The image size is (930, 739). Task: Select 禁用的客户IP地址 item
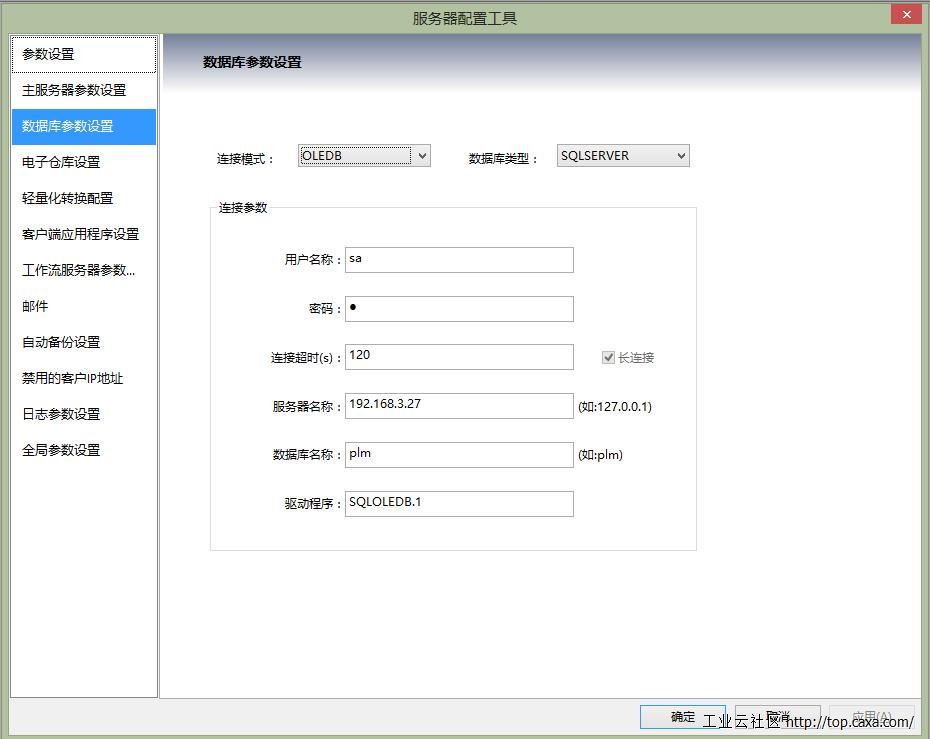(84, 378)
